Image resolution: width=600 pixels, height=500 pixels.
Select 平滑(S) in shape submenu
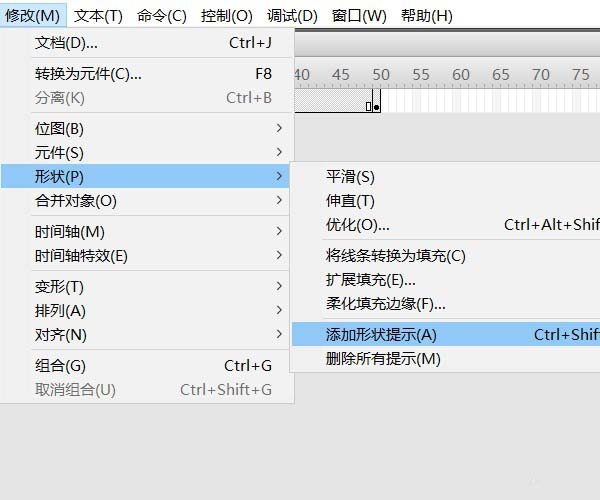coord(446,177)
